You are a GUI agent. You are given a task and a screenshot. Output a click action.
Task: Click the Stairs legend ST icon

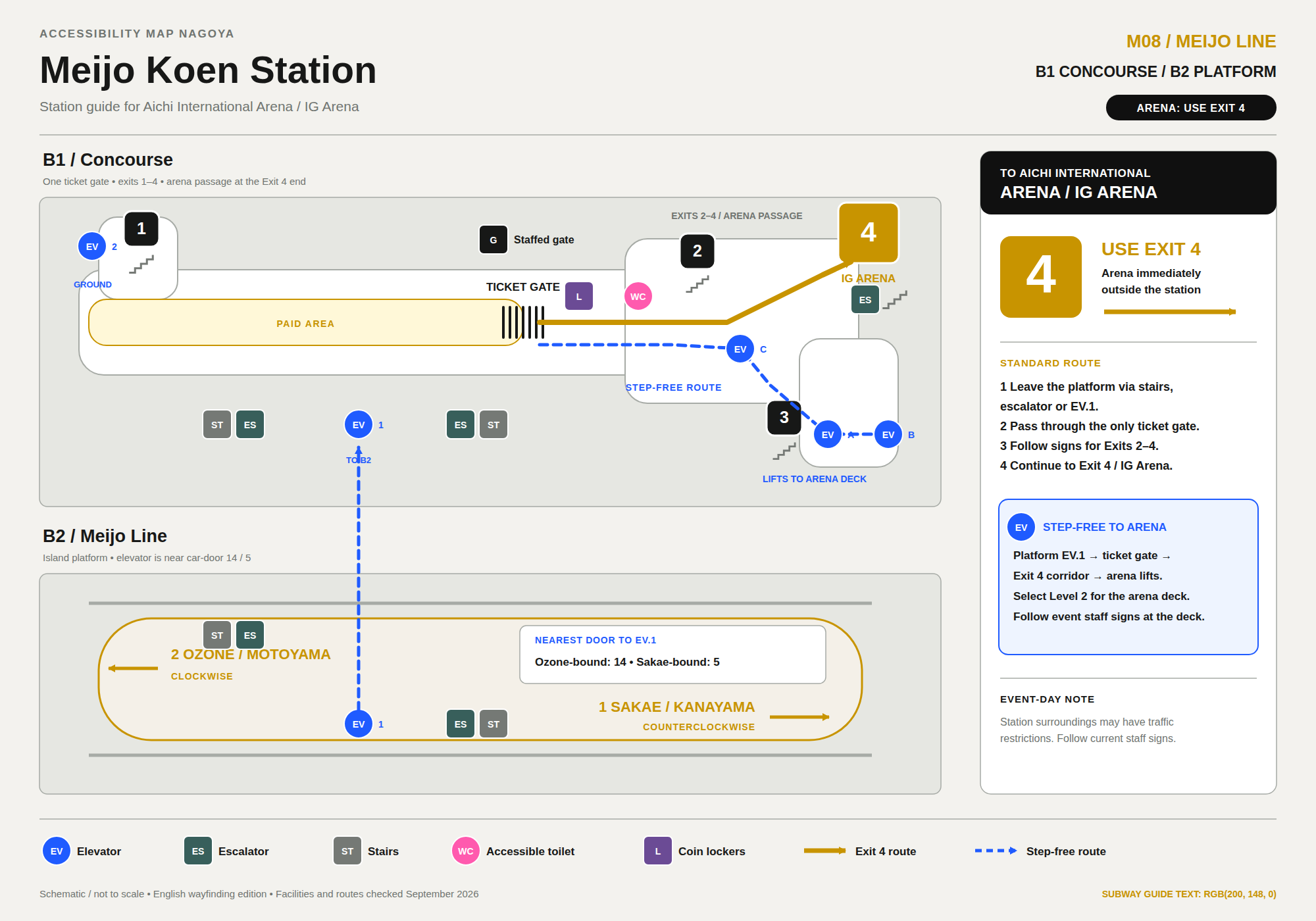(x=347, y=851)
